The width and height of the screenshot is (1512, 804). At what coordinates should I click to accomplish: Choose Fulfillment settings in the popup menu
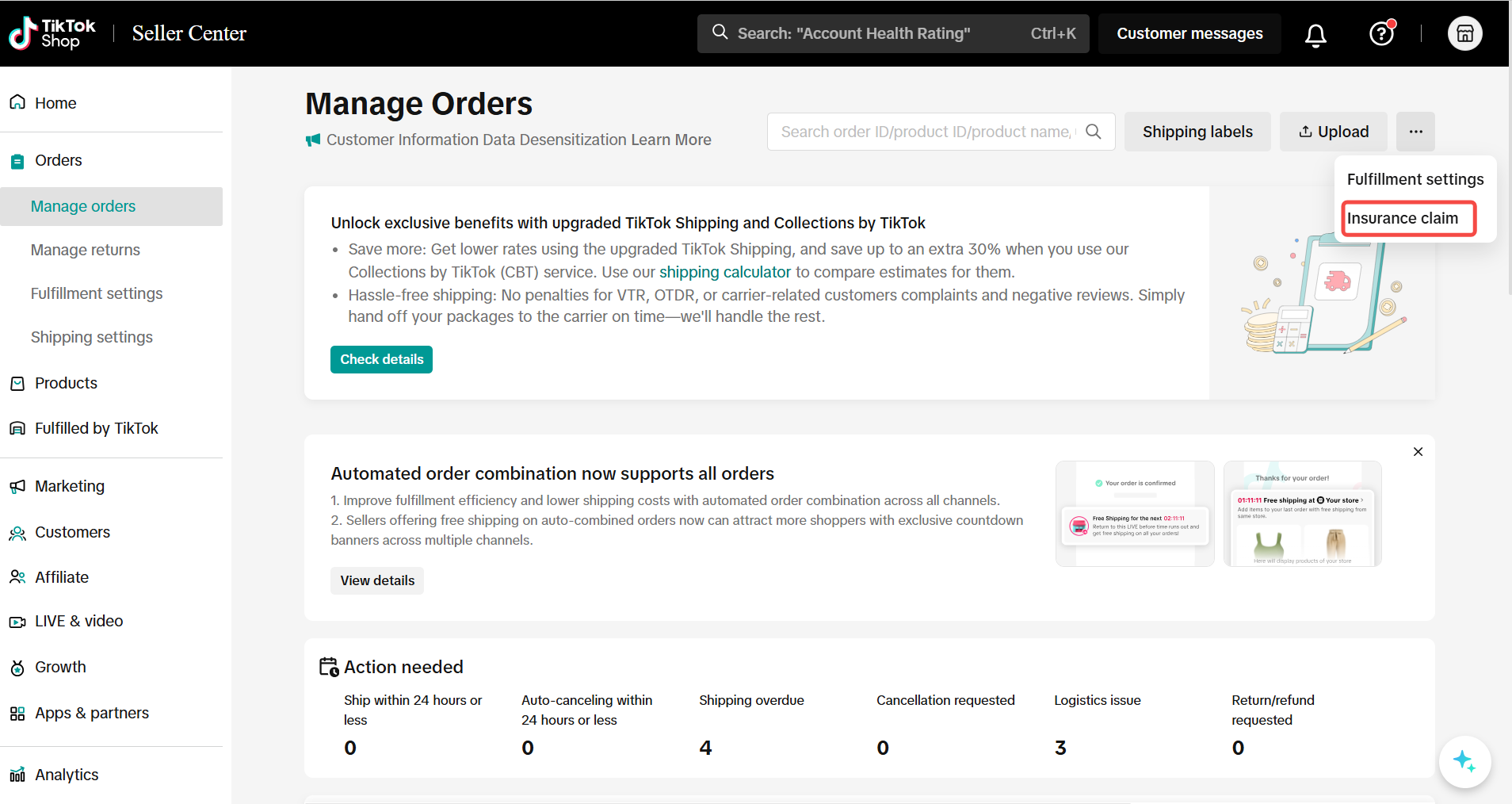point(1415,179)
